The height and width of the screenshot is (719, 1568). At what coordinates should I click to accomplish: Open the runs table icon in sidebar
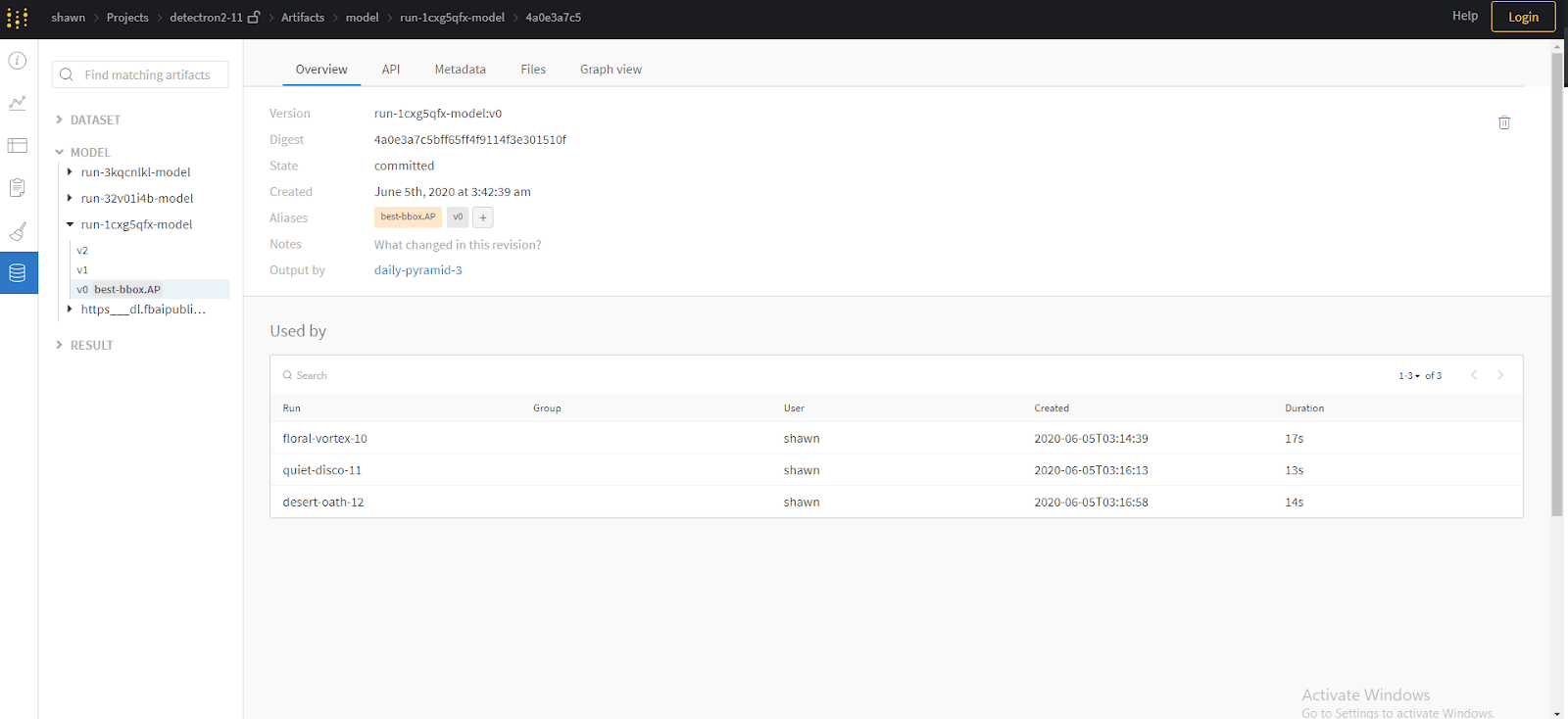pyautogui.click(x=18, y=146)
